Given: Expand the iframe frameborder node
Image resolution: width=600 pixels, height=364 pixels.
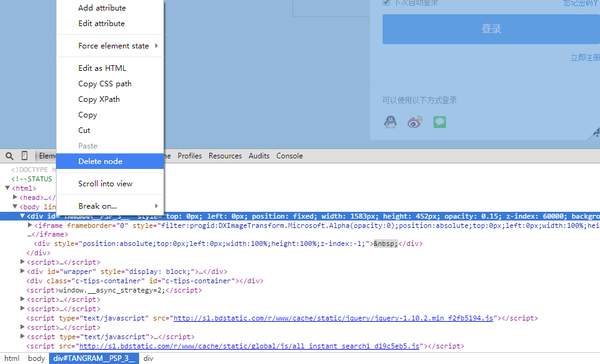Looking at the screenshot, I should pos(29,225).
